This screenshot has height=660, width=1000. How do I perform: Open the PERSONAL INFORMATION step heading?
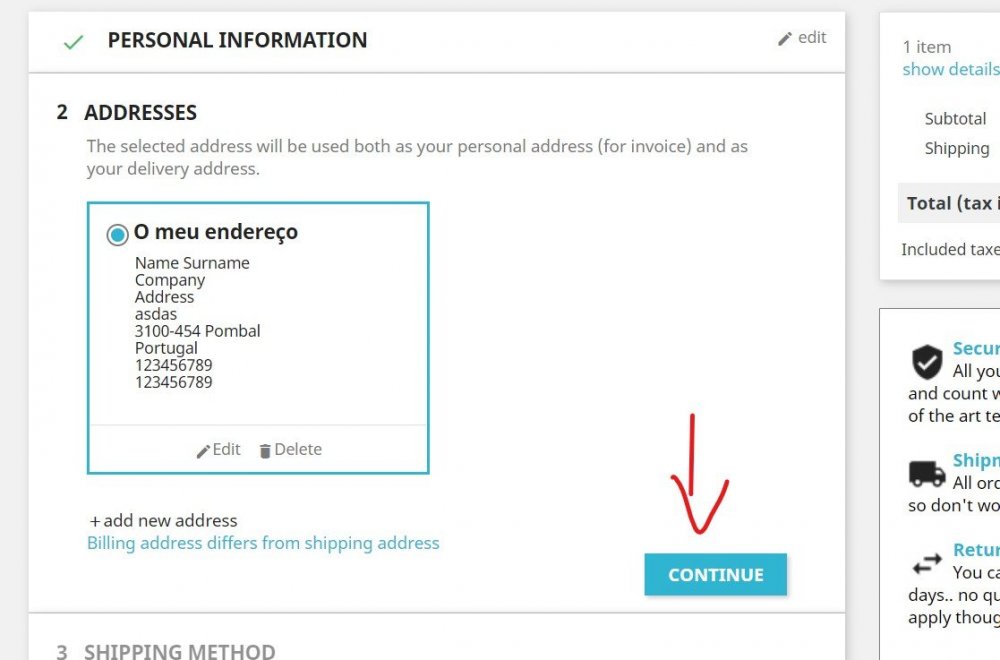(x=237, y=40)
